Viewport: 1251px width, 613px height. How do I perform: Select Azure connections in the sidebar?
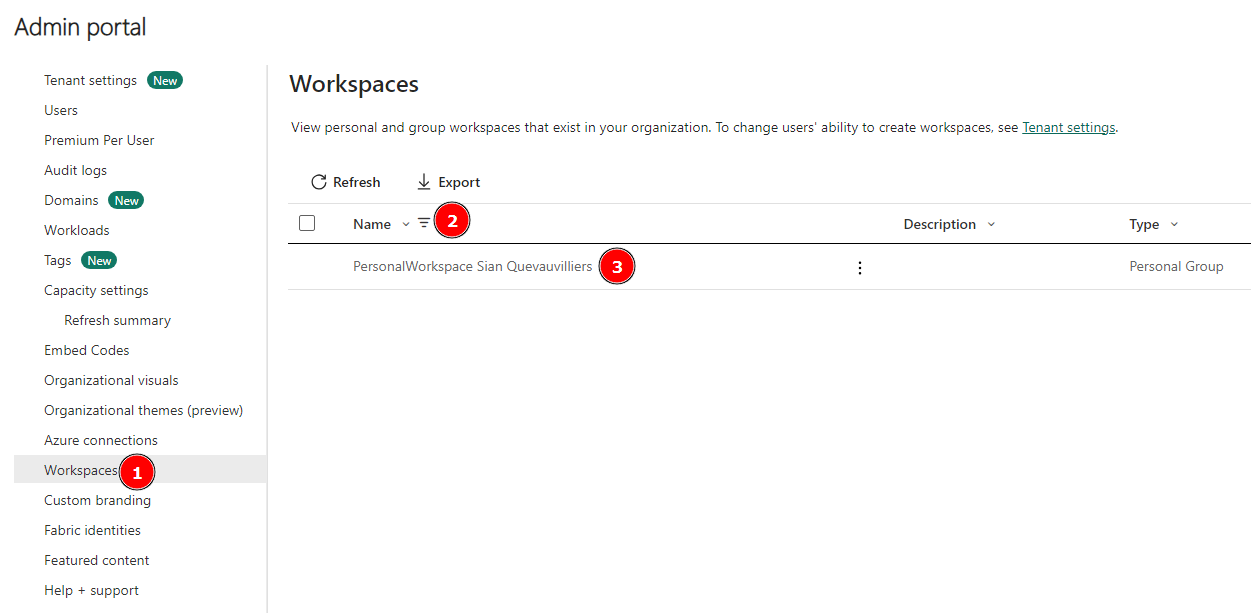(100, 440)
